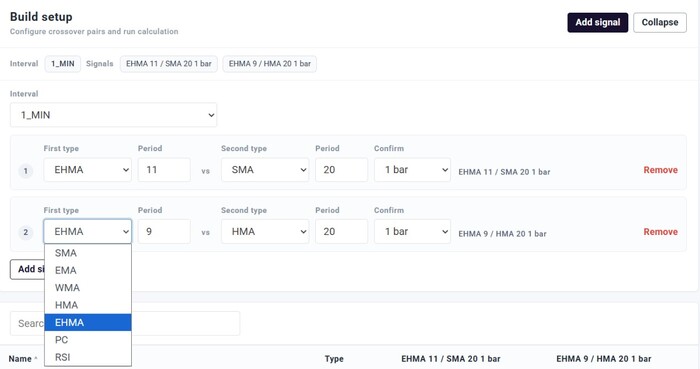Open Second type HMA dropdown in signal 2
This screenshot has width=700, height=369.
click(x=265, y=231)
